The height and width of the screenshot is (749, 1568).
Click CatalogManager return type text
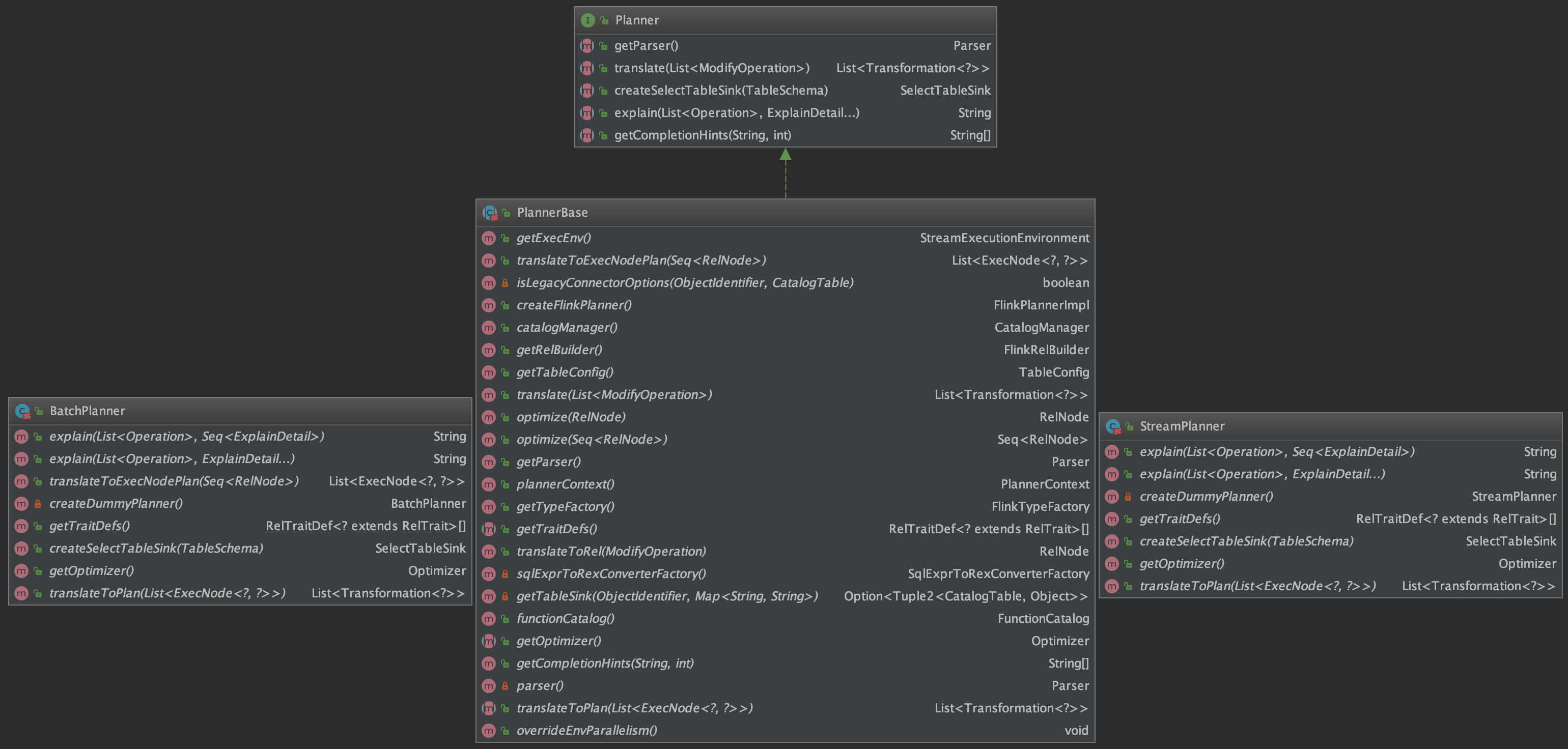1042,327
